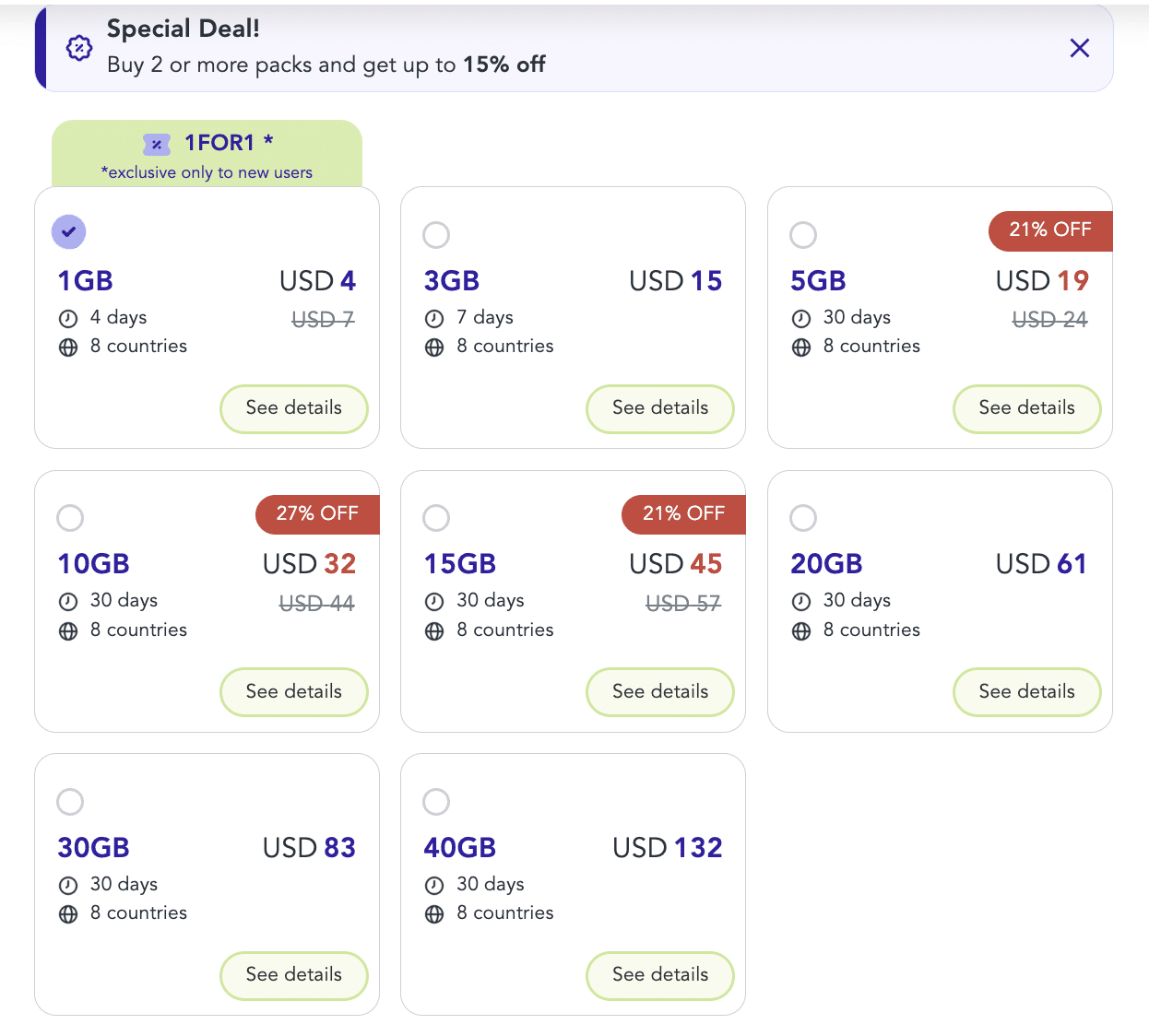See details for the 30GB pack
This screenshot has width=1149, height=1036.
[x=293, y=975]
